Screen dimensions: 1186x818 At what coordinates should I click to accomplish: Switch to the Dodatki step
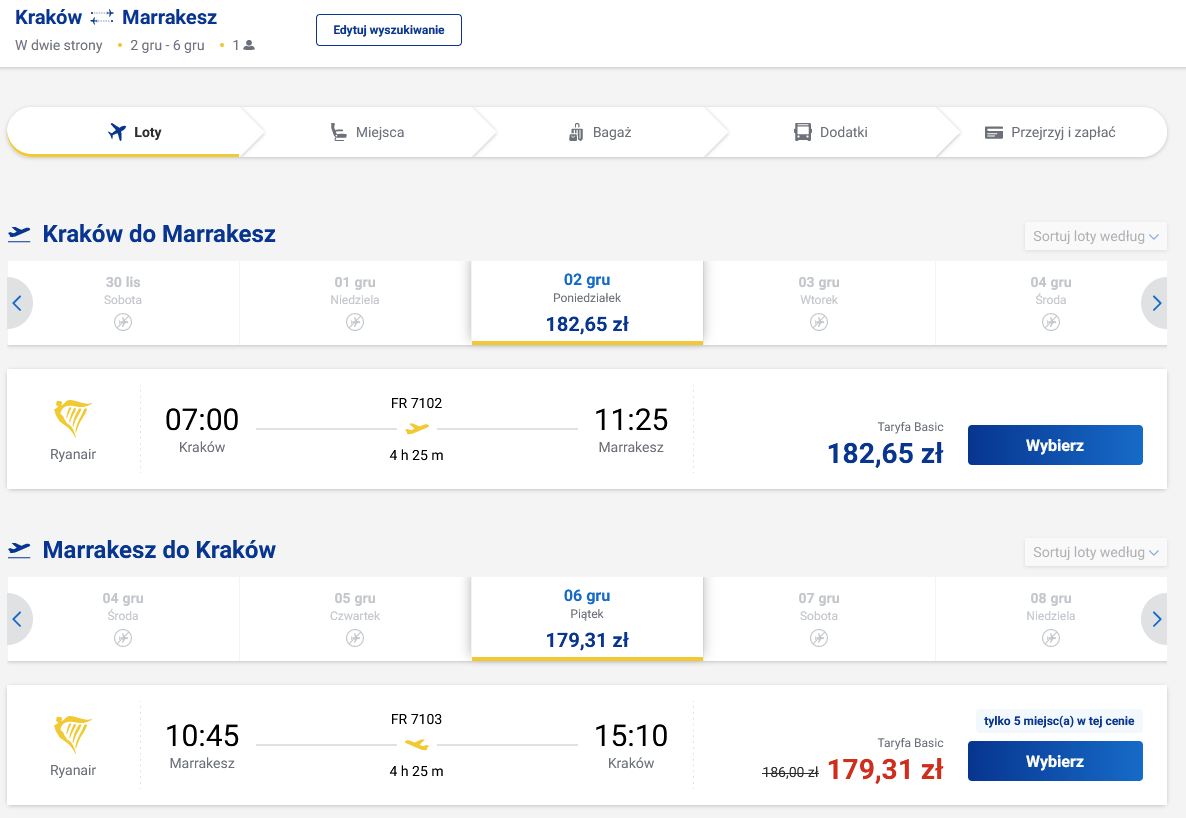coord(830,132)
